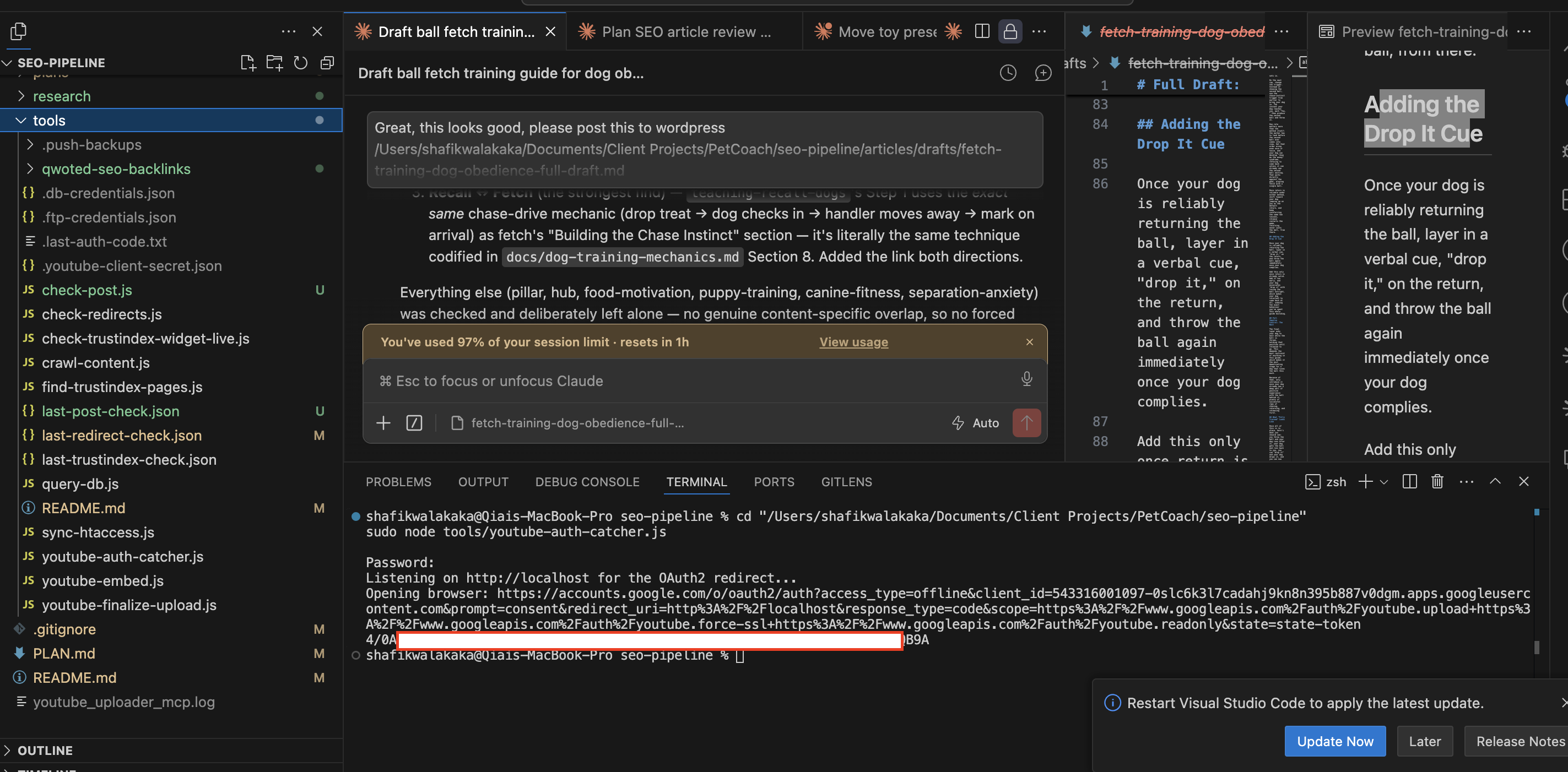Close Draft ball fetch training tab

click(550, 31)
